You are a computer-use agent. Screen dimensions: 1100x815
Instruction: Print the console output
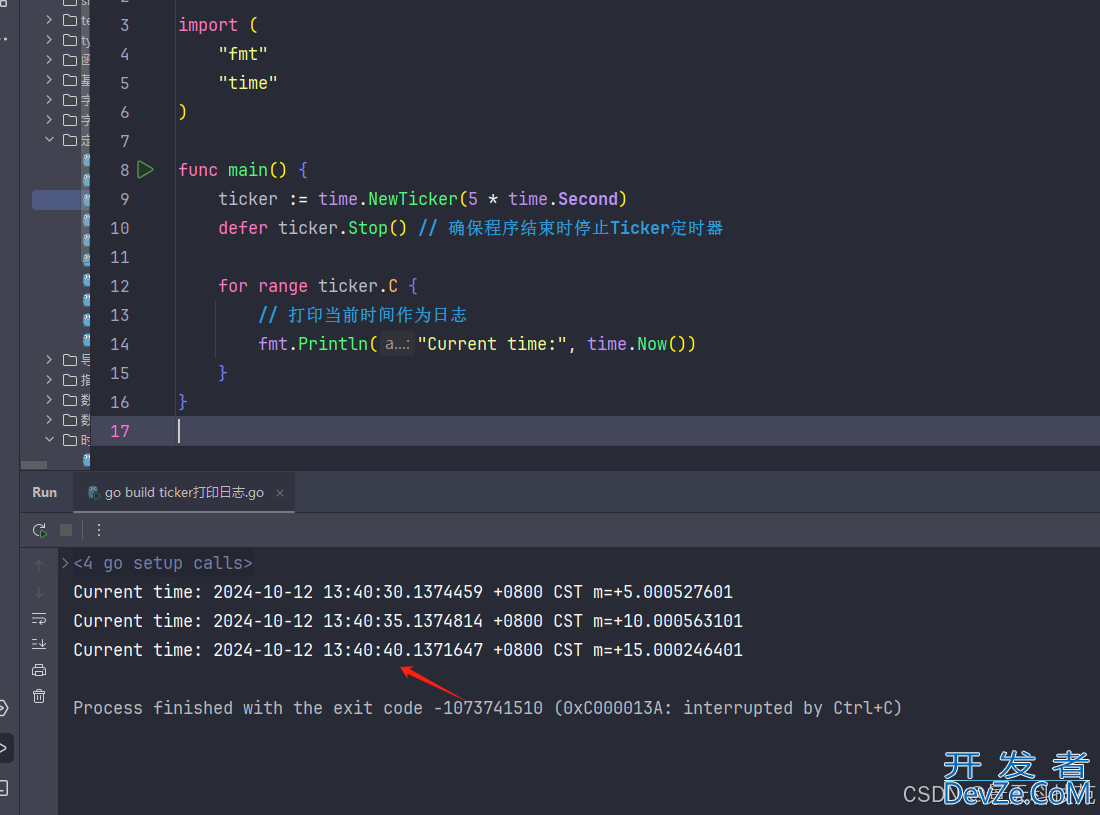(x=39, y=671)
